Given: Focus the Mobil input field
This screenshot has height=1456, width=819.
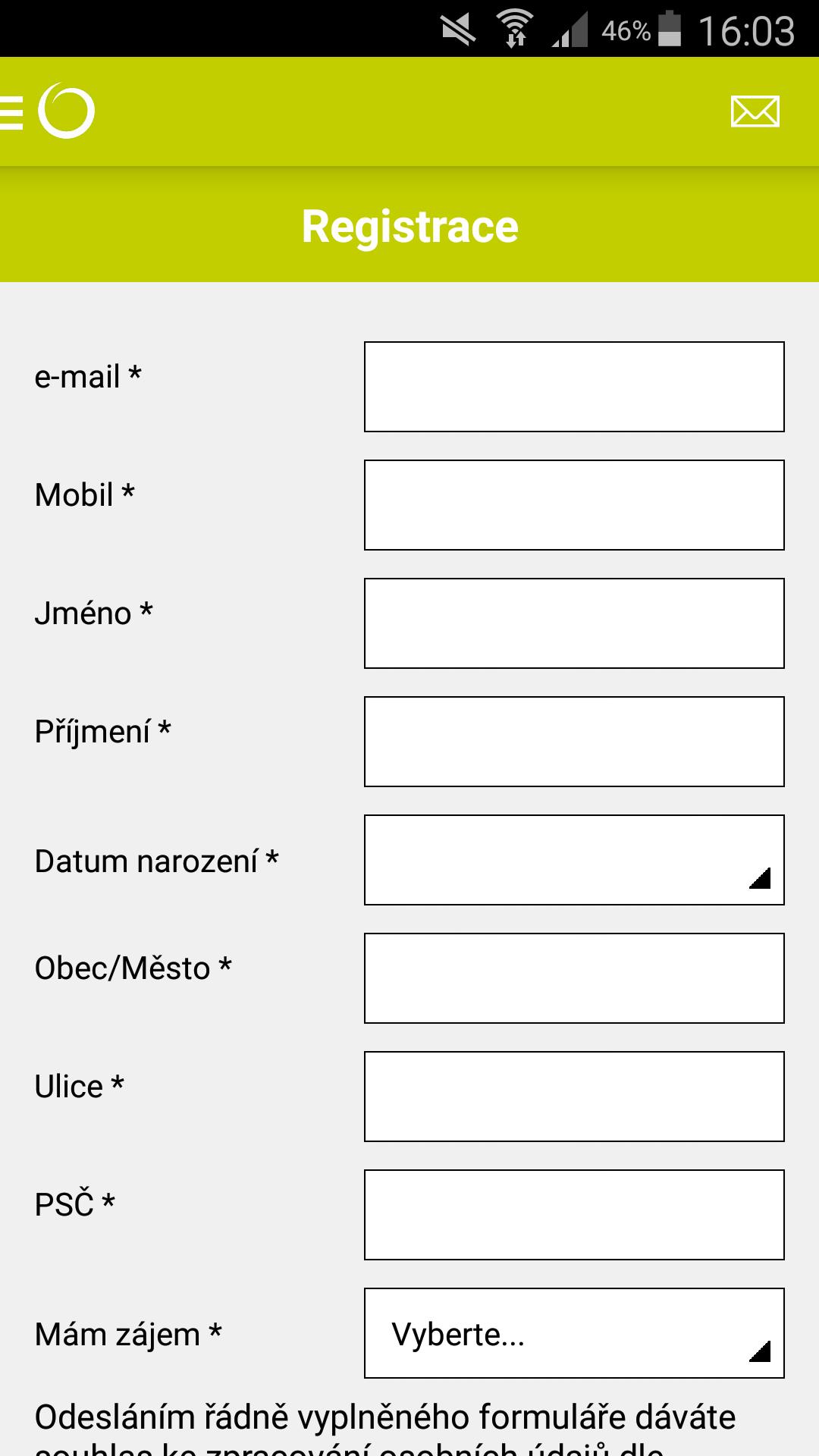Looking at the screenshot, I should [x=574, y=505].
